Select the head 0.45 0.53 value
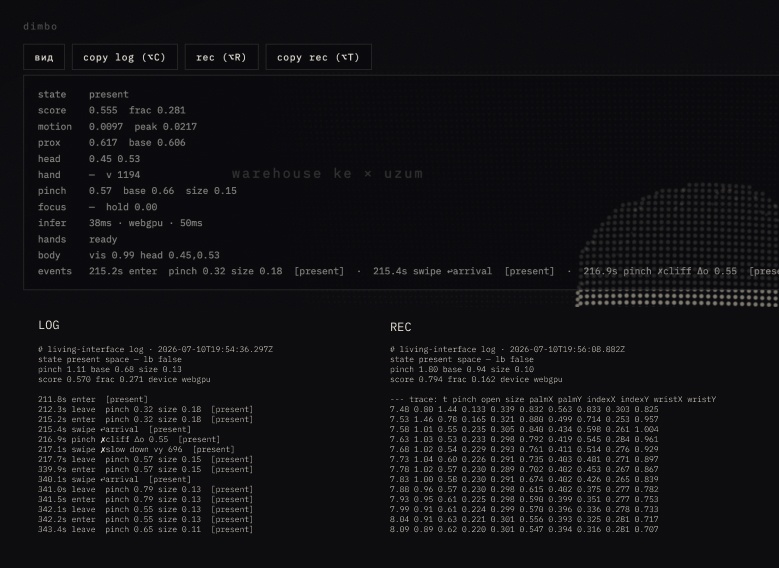Image resolution: width=779 pixels, height=568 pixels. tap(115, 159)
